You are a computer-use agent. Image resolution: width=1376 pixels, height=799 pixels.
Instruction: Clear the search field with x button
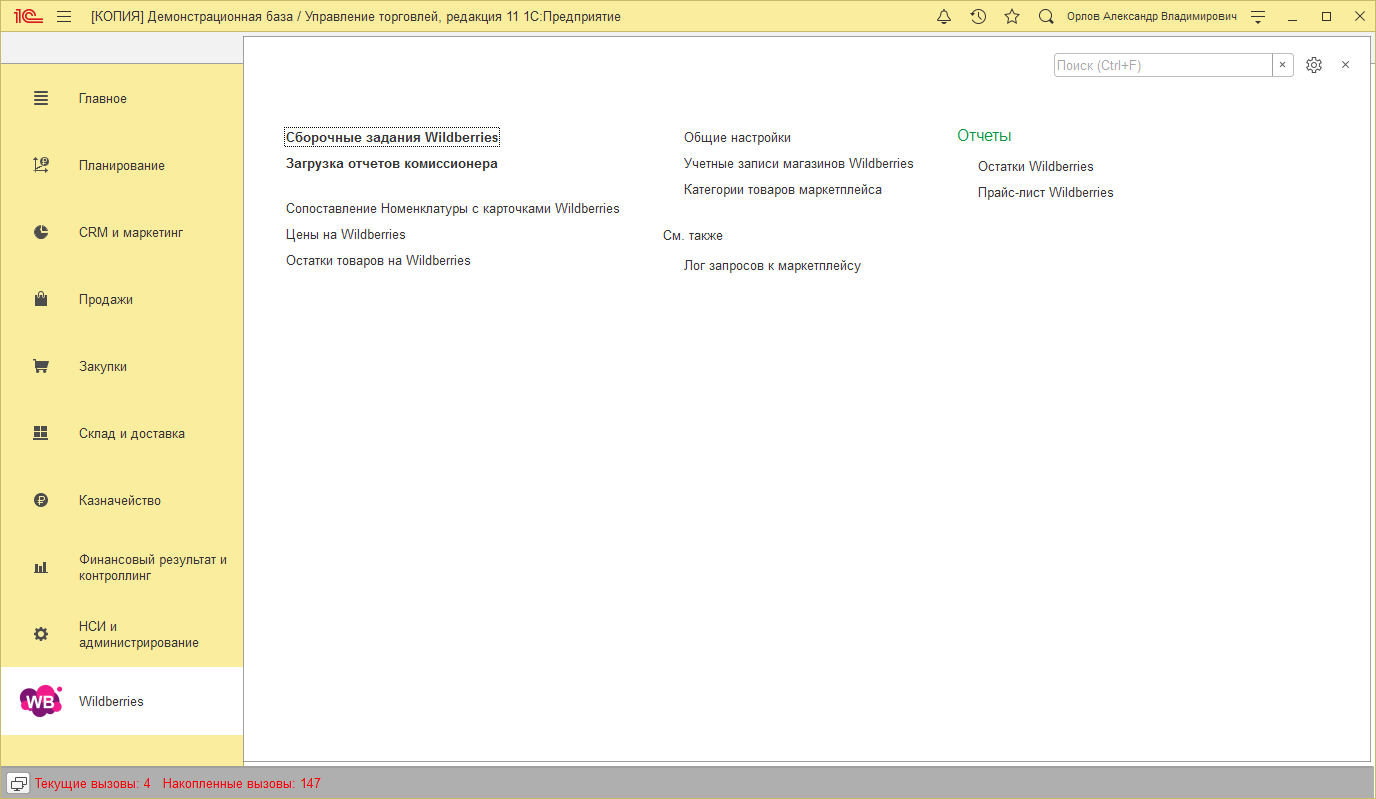[x=1283, y=65]
